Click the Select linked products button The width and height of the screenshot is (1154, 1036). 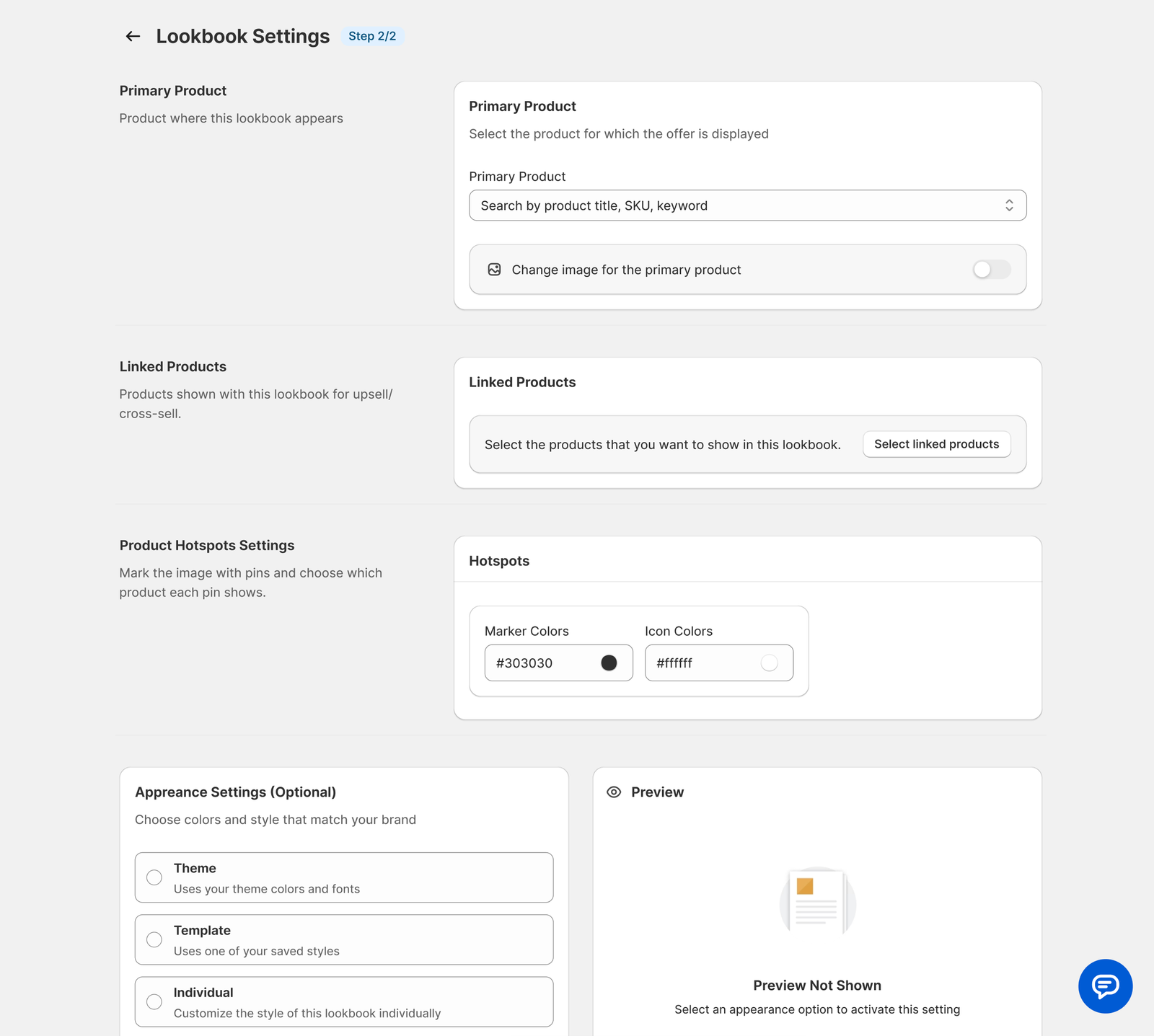click(936, 444)
